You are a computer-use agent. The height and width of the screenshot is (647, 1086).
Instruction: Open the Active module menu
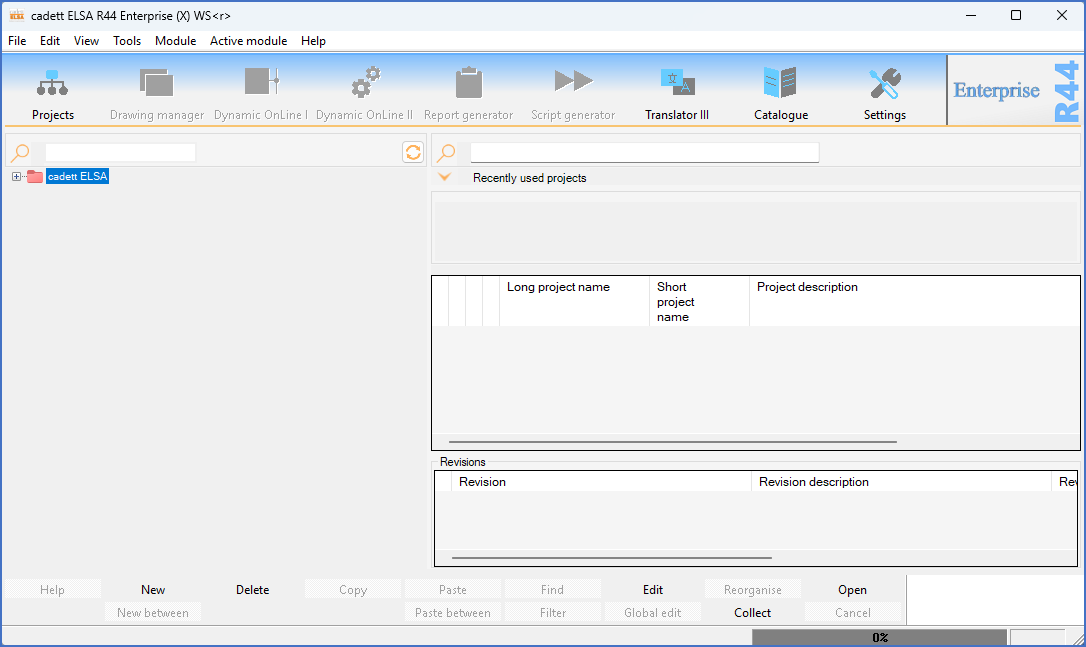coord(248,41)
